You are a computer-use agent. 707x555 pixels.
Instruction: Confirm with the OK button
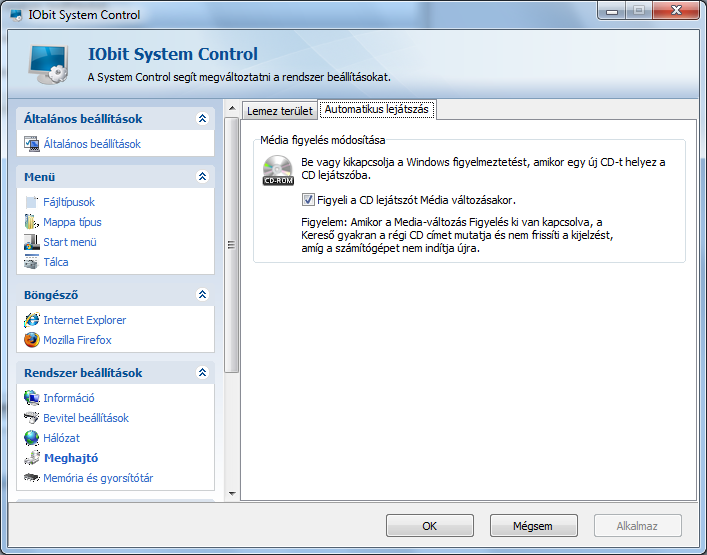coord(430,526)
